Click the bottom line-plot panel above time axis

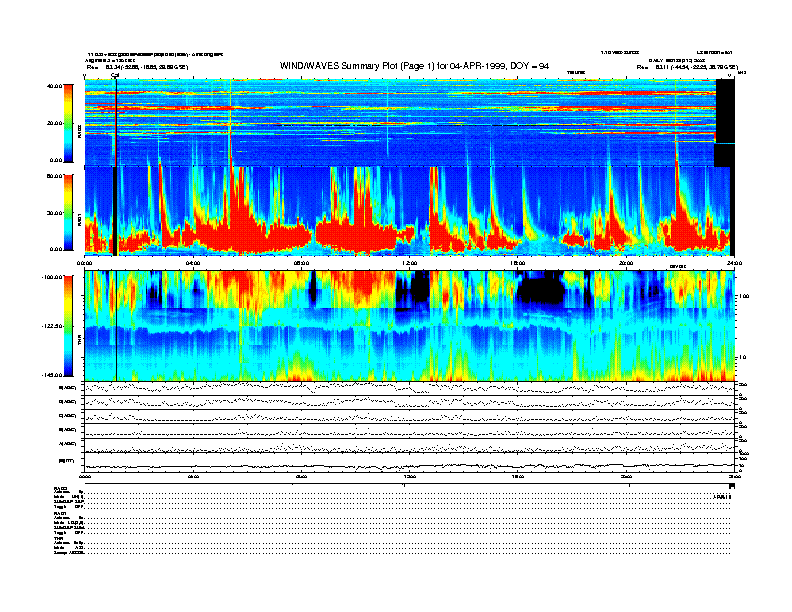[x=410, y=463]
